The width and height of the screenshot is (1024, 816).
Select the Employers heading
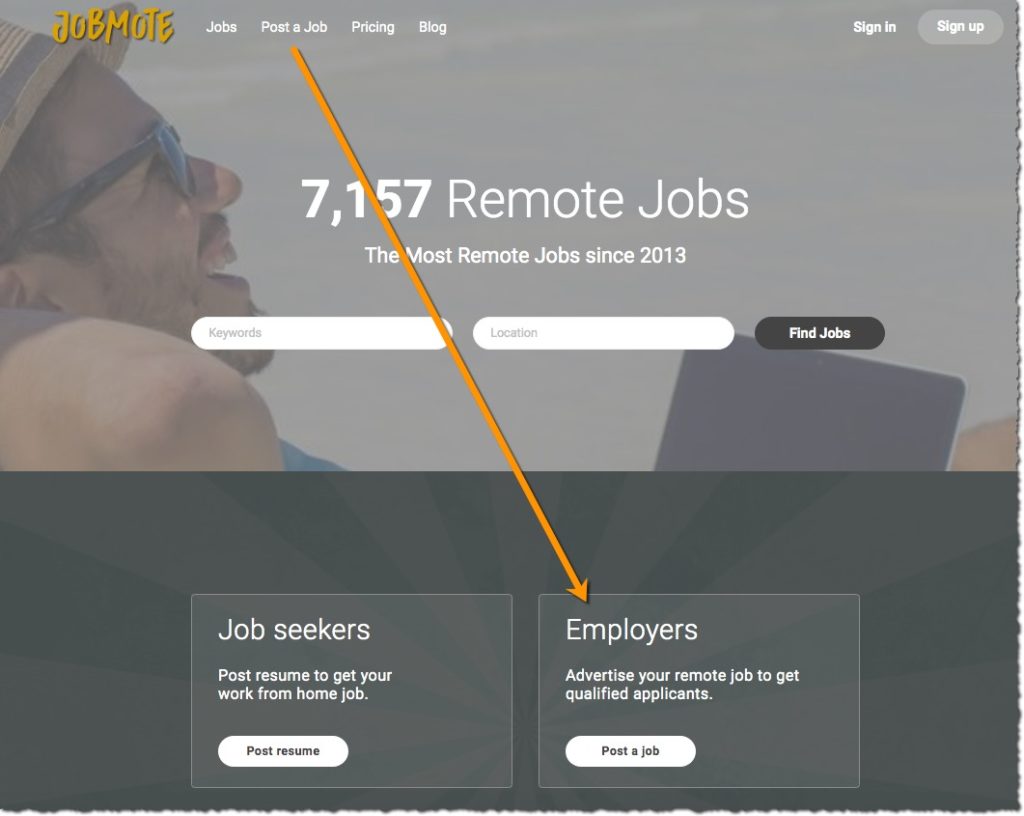(632, 630)
